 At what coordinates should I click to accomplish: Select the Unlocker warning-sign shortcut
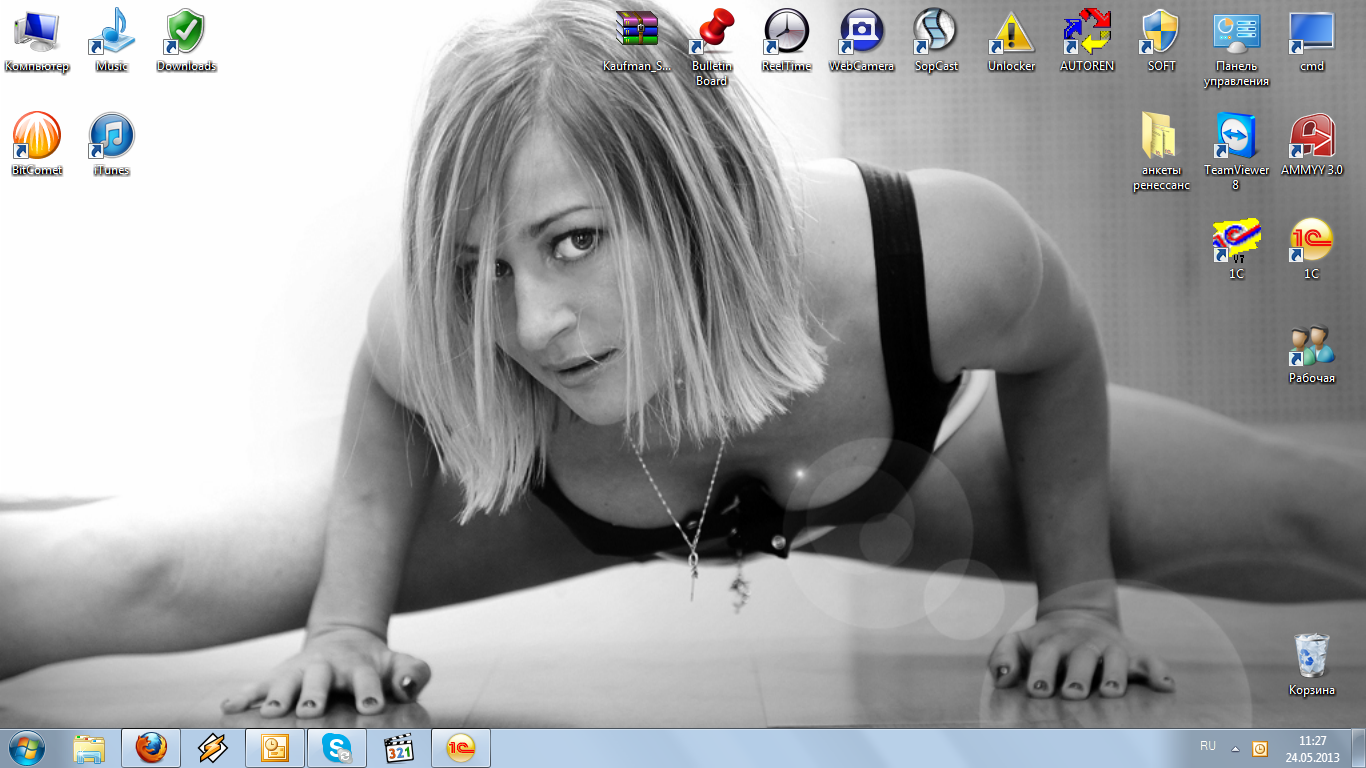[1012, 40]
